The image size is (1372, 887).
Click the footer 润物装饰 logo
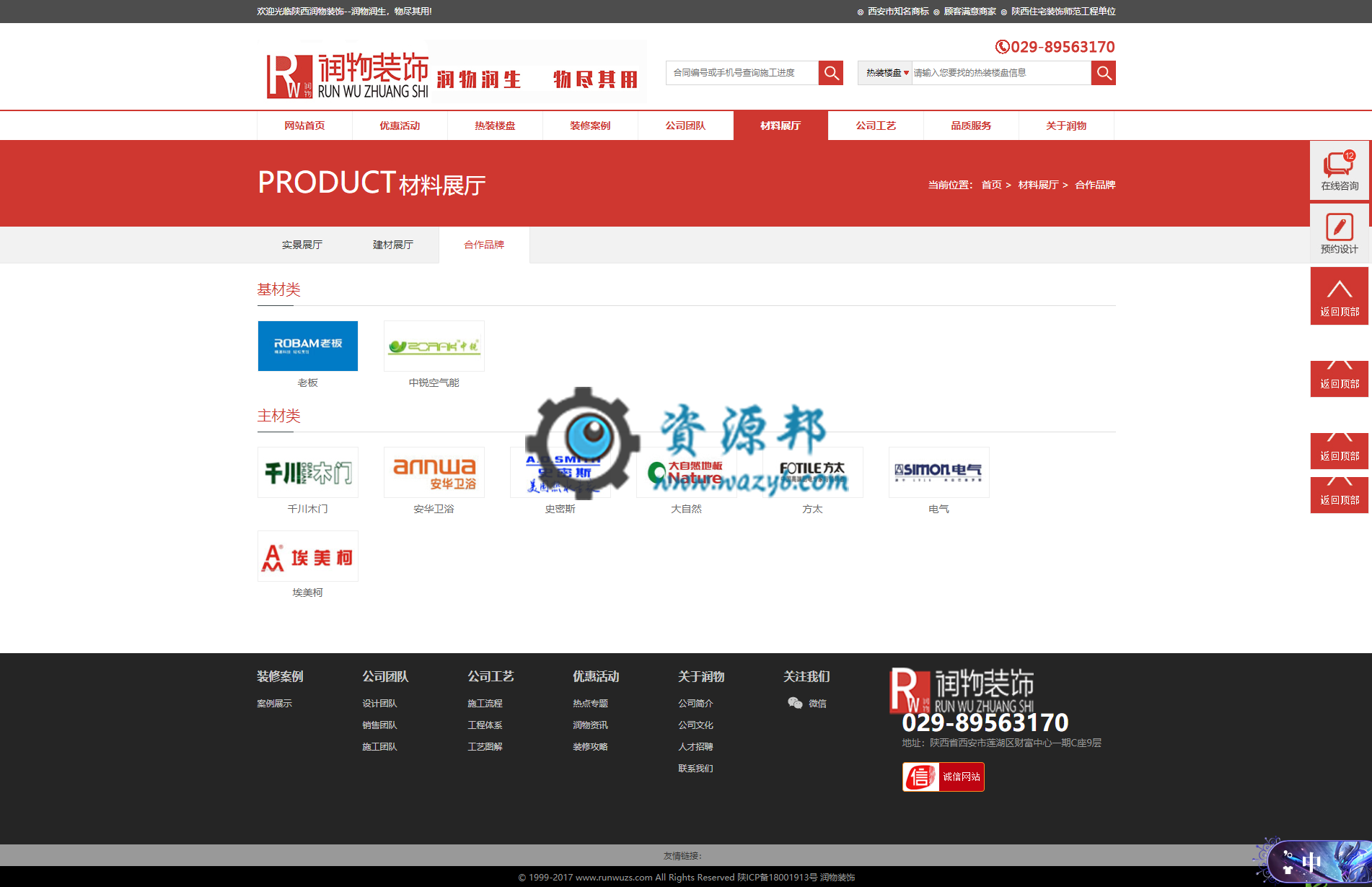point(962,691)
